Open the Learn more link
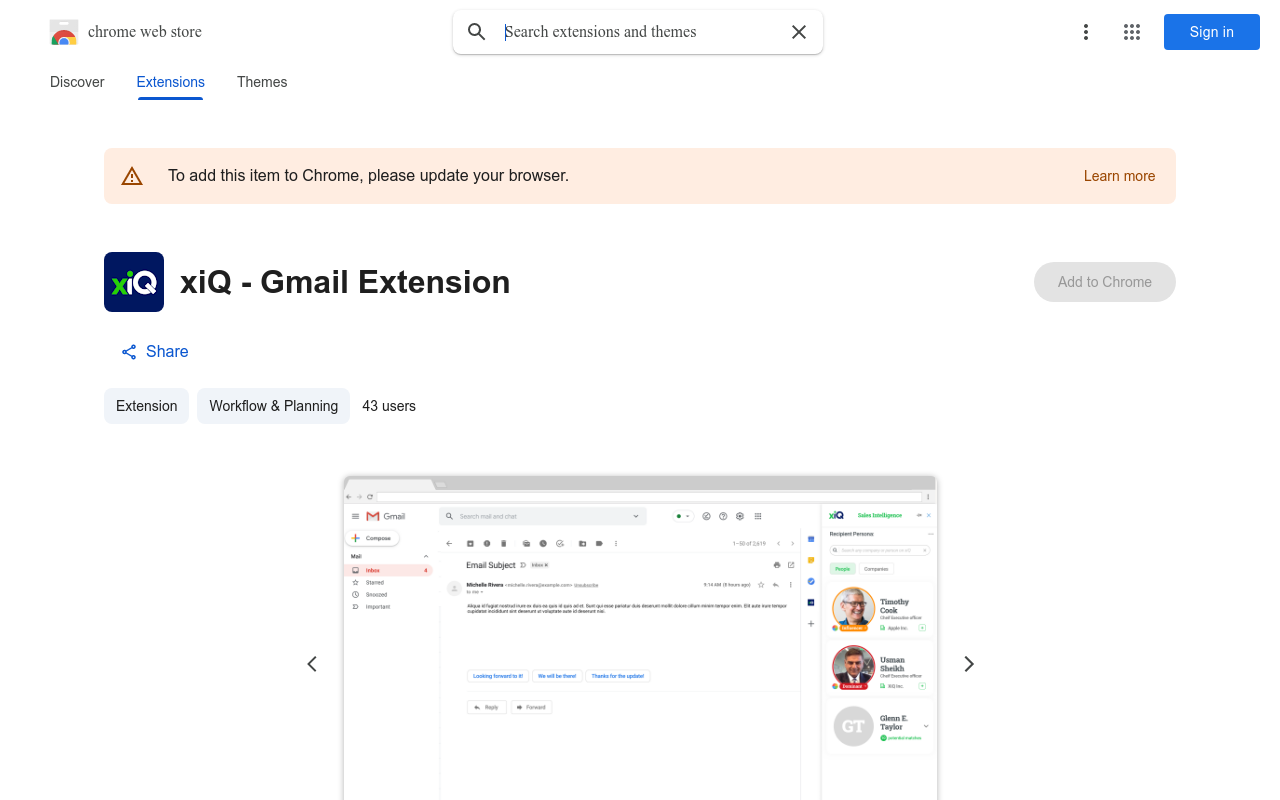This screenshot has height=800, width=1280. coord(1119,176)
